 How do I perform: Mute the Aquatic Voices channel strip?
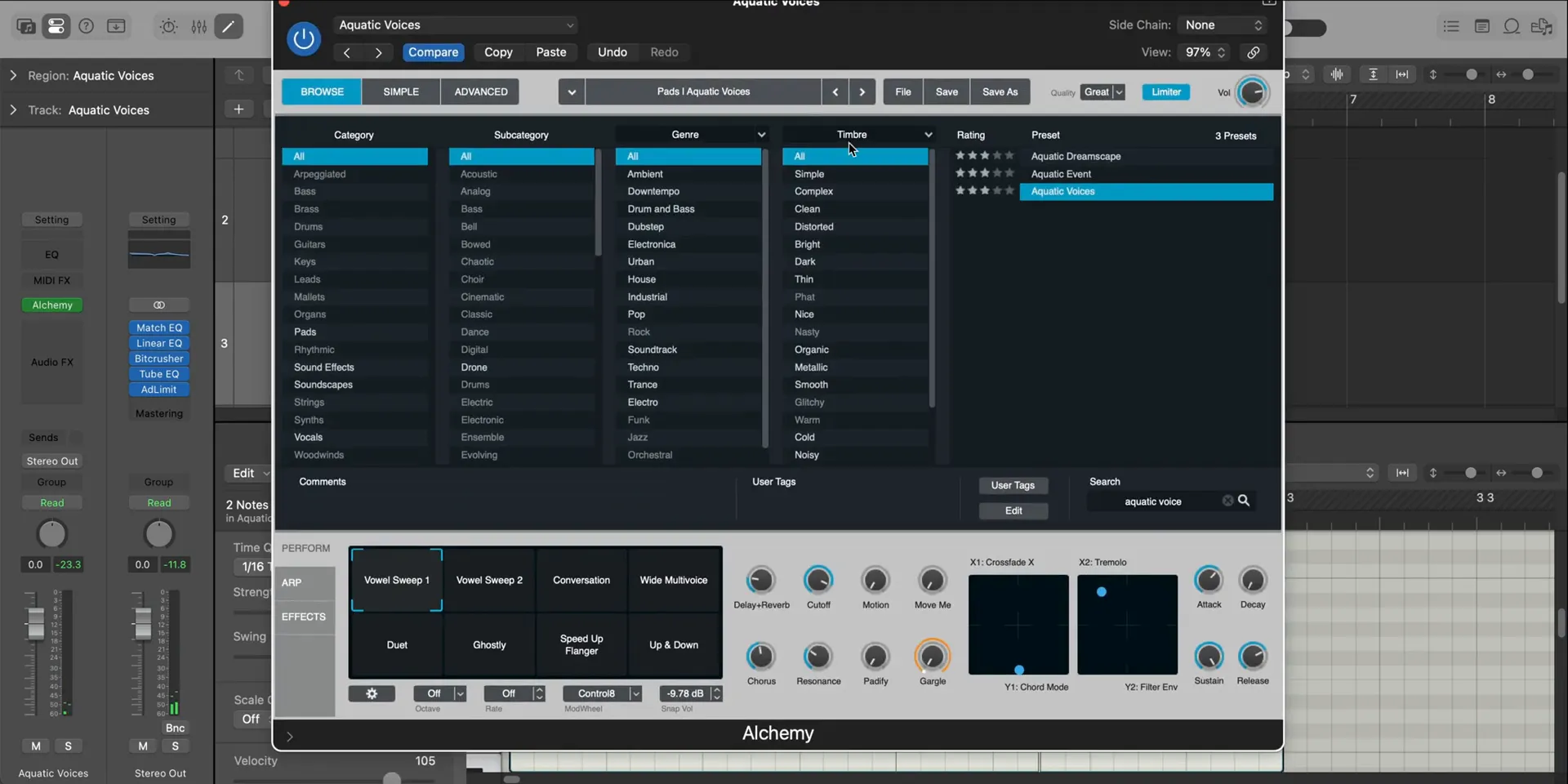[x=36, y=746]
